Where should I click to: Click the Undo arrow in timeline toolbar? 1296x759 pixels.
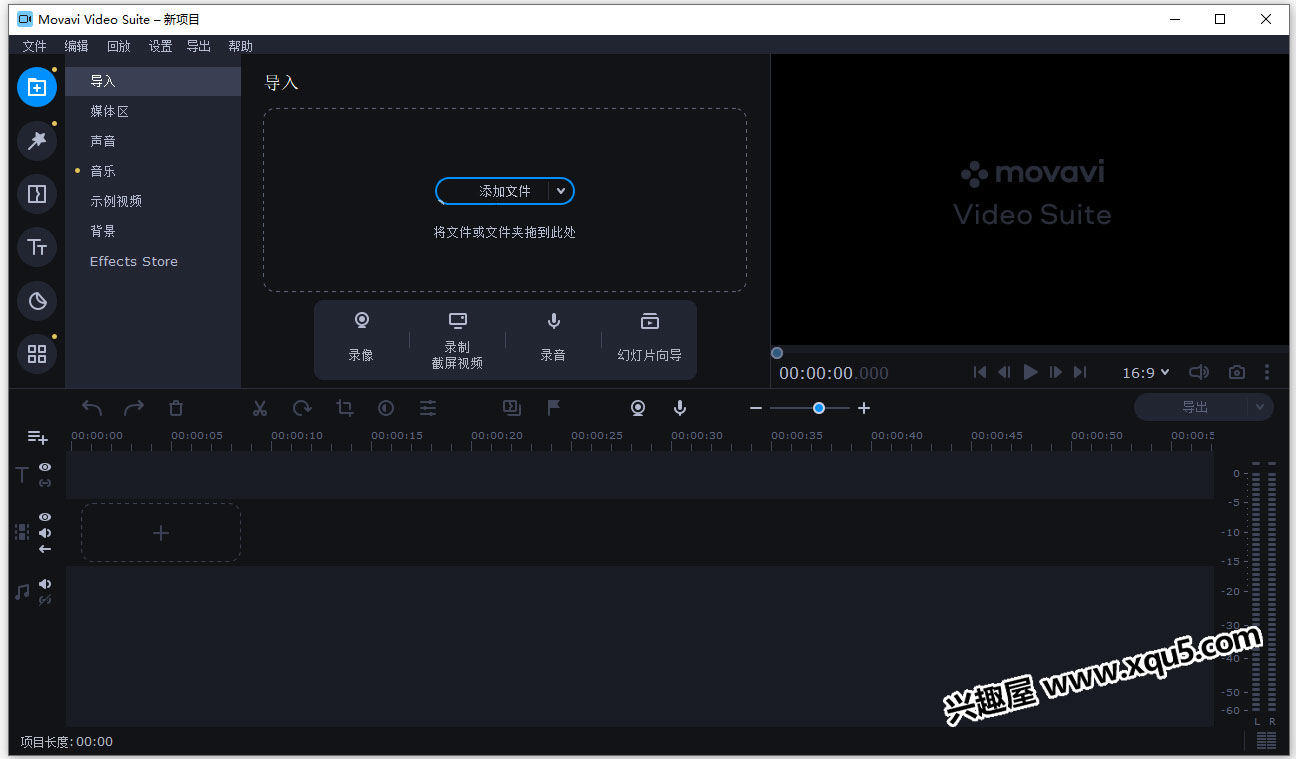[x=92, y=408]
